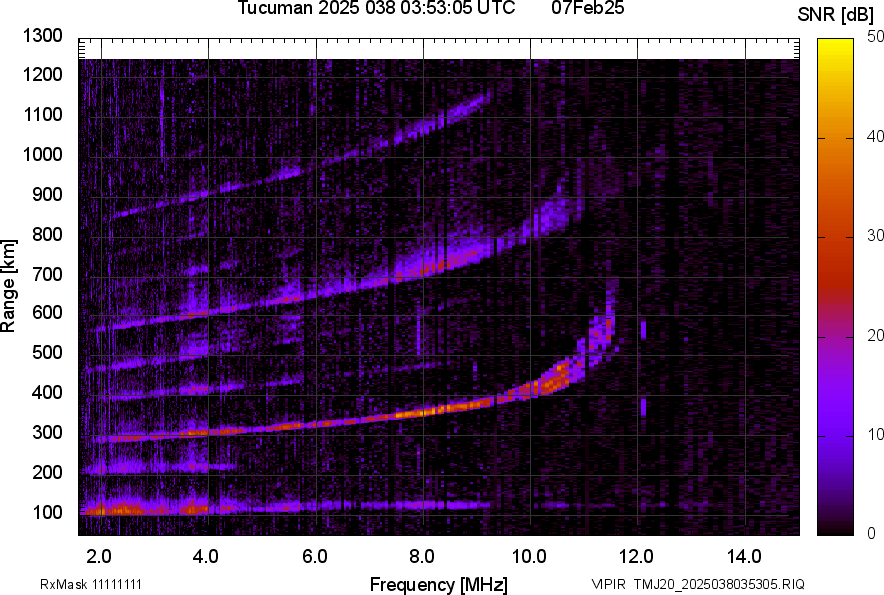Click colorbar tick value 50

(875, 37)
